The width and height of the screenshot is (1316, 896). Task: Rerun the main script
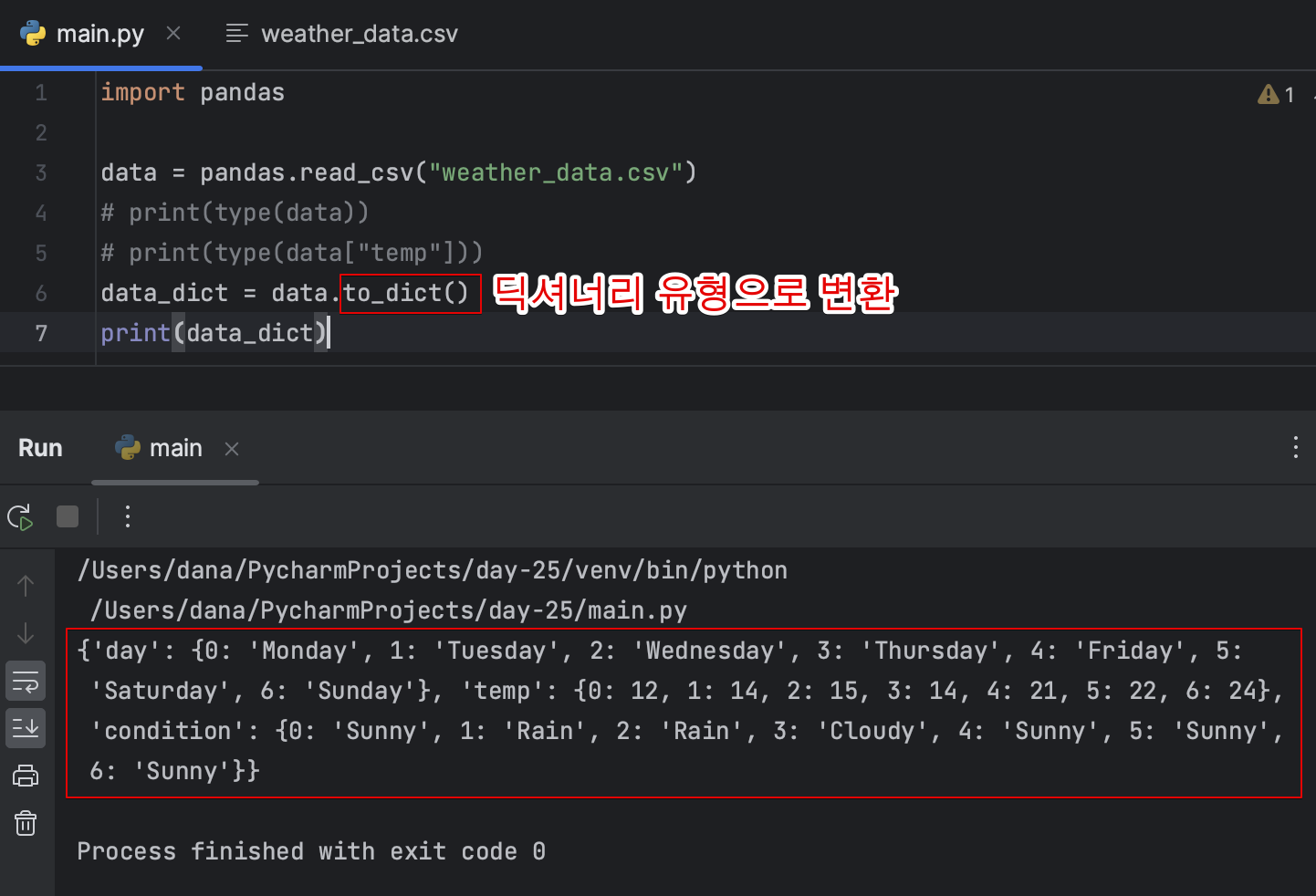point(20,517)
